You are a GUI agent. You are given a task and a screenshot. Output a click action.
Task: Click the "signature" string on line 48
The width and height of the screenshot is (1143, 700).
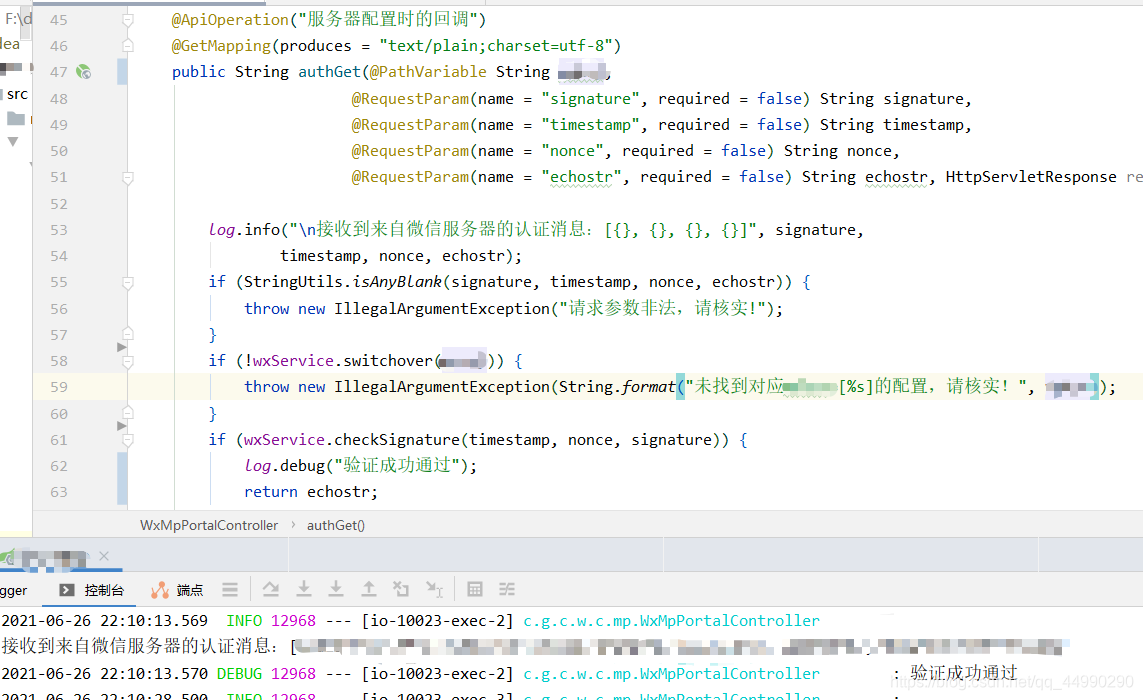coord(590,98)
